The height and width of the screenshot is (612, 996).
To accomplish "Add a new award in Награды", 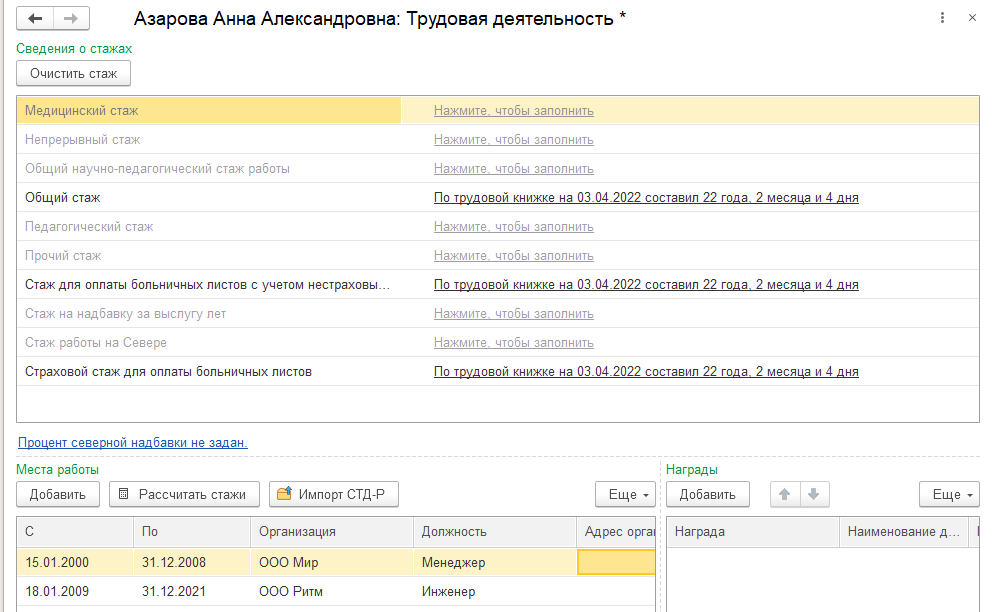I will coord(708,494).
